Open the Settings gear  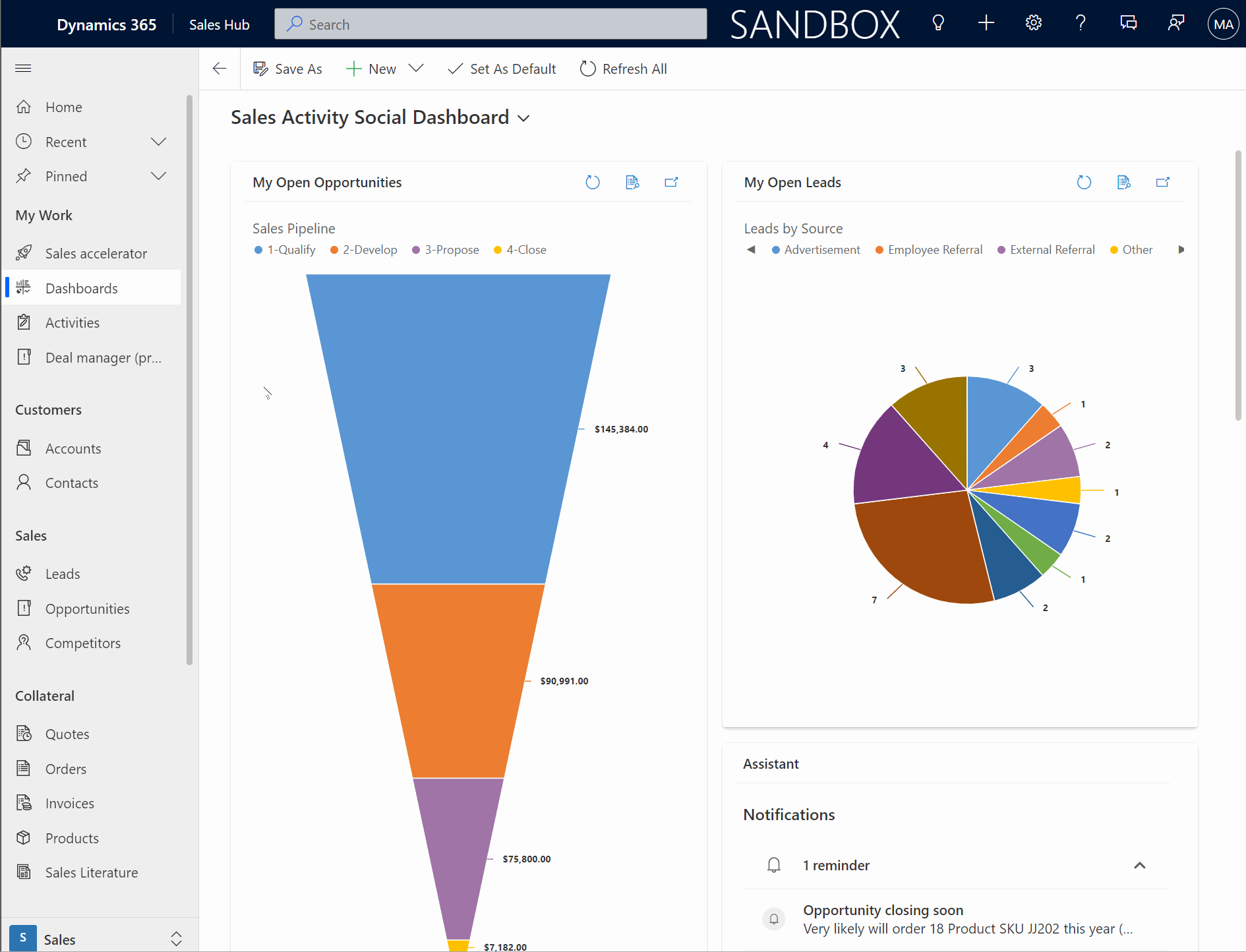pos(1033,23)
